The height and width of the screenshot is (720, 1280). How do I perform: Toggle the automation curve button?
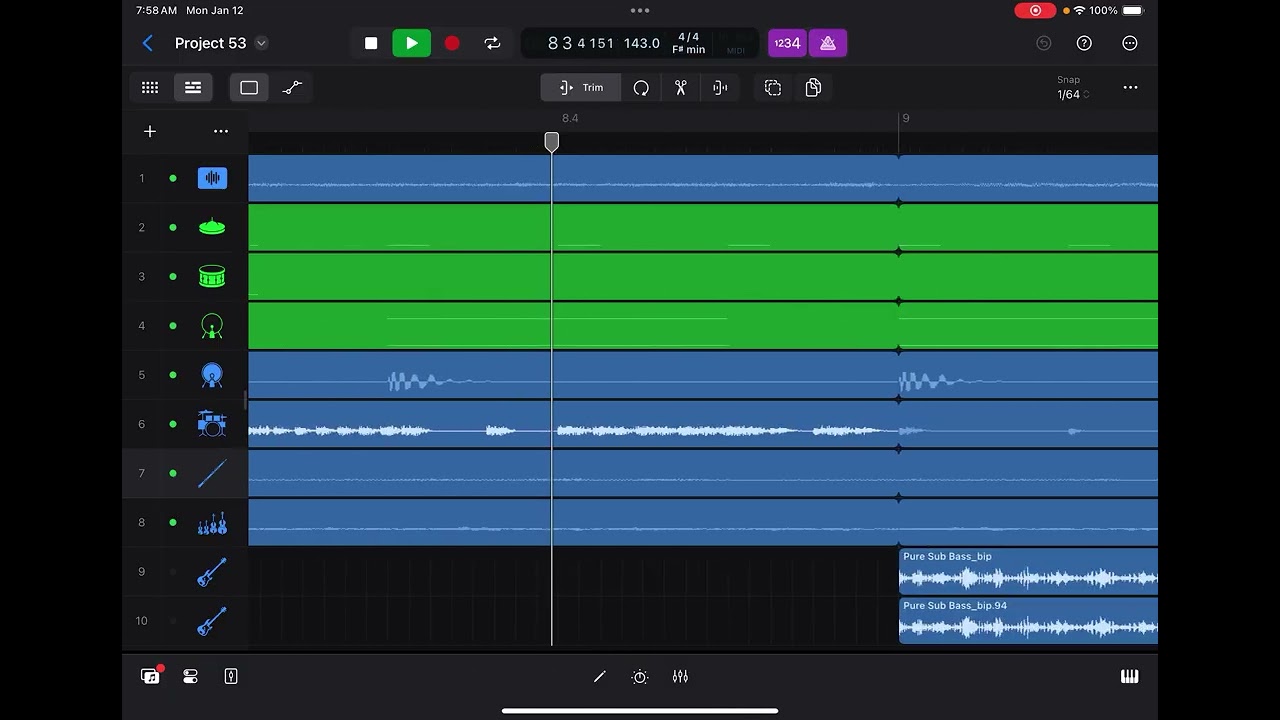click(292, 88)
